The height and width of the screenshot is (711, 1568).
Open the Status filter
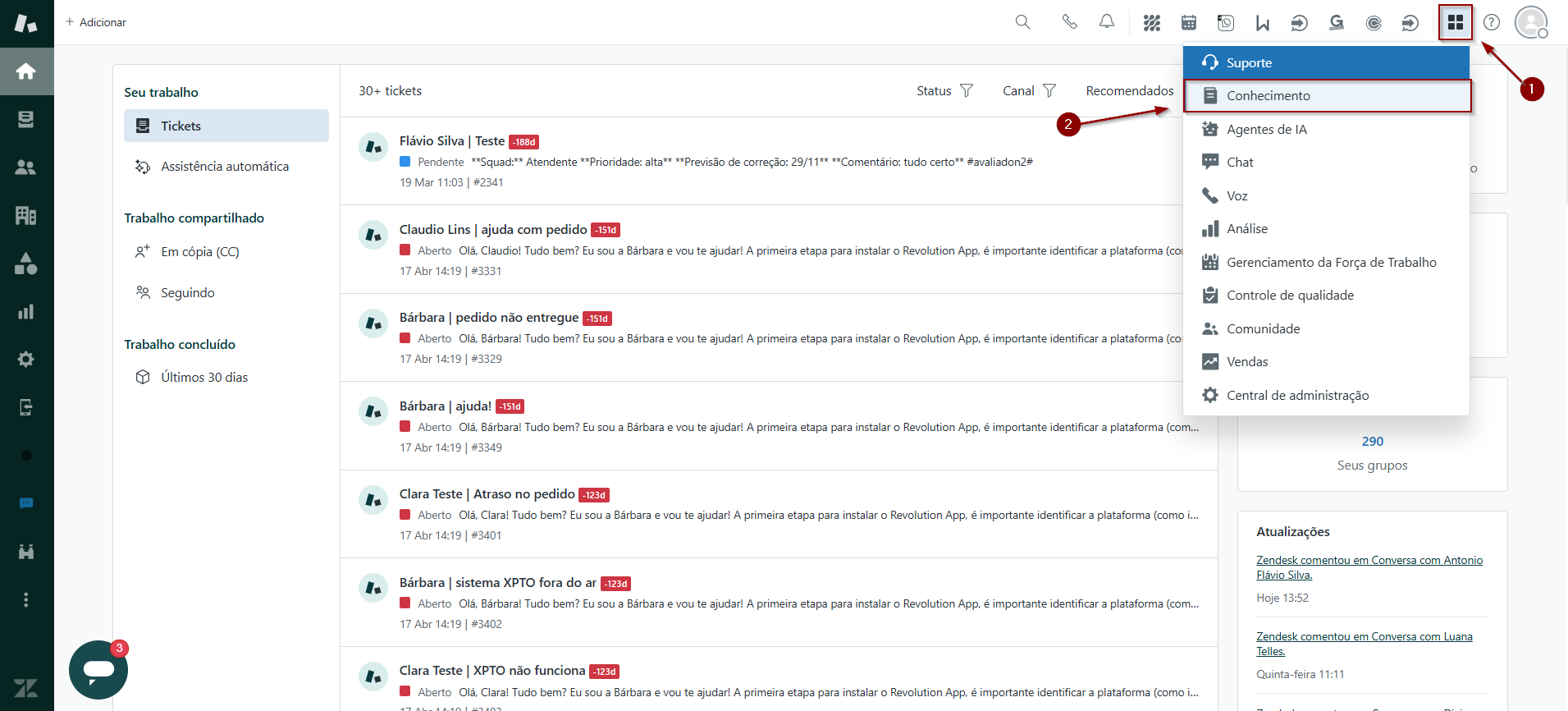944,91
